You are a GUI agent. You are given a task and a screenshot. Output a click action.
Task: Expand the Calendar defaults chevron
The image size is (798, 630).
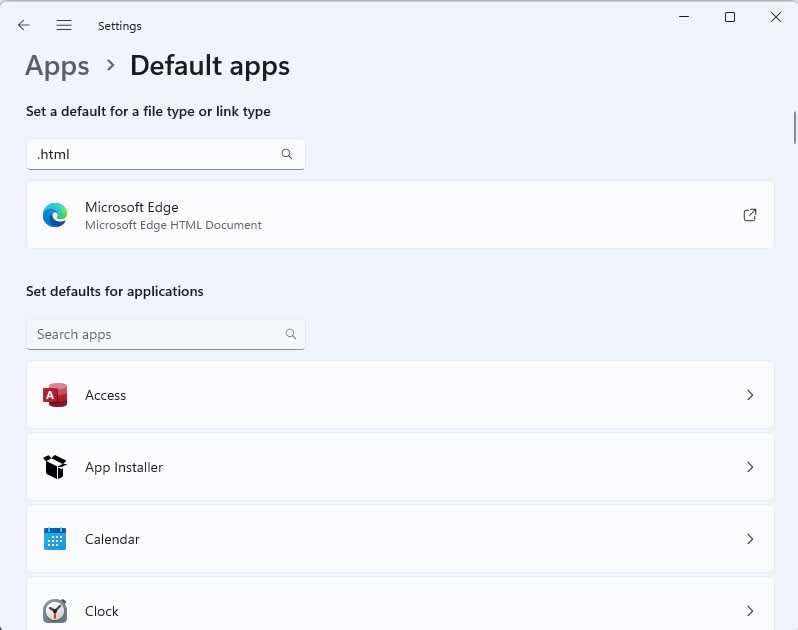click(x=750, y=539)
